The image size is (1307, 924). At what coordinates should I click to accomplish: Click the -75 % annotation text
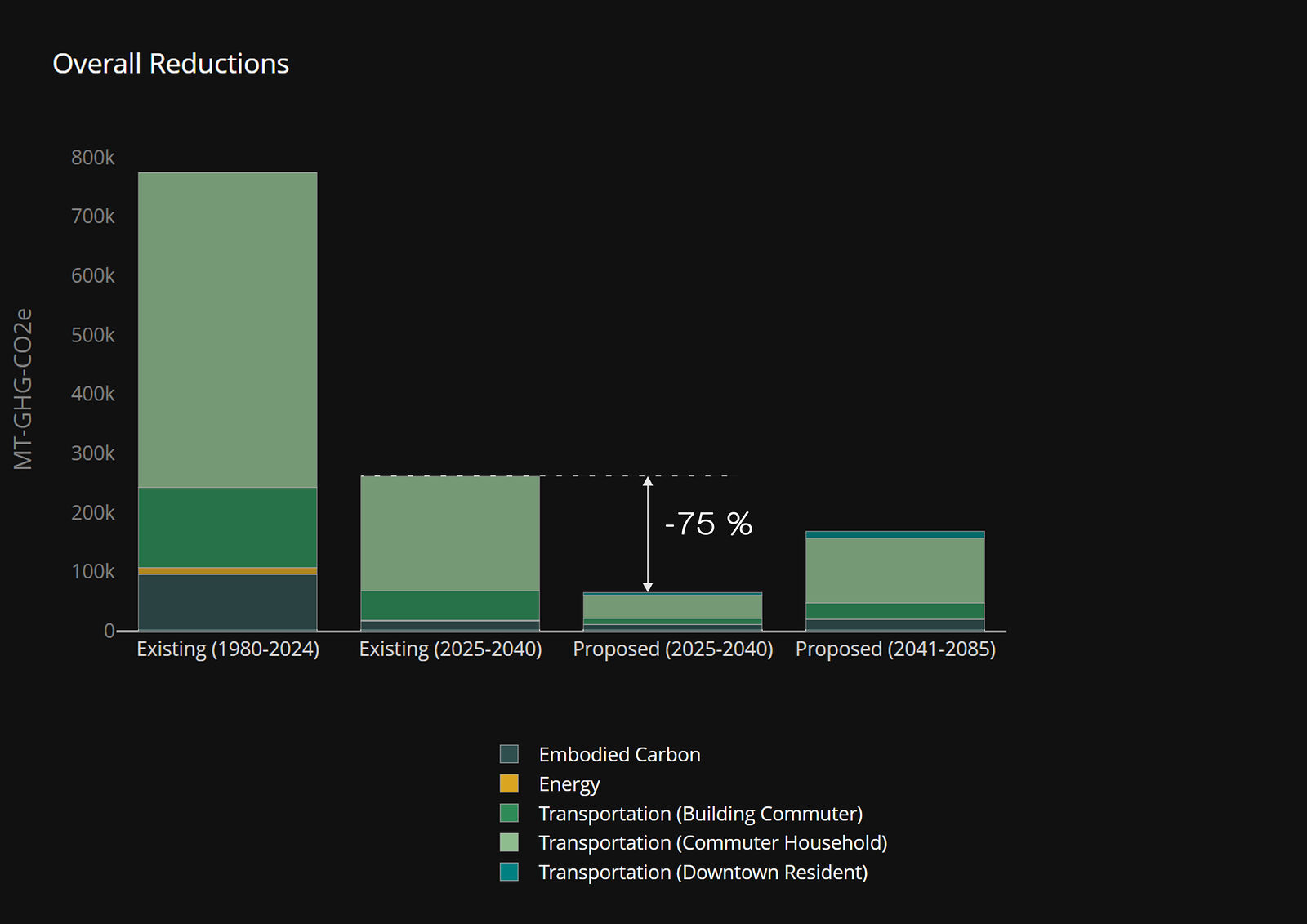click(x=708, y=524)
